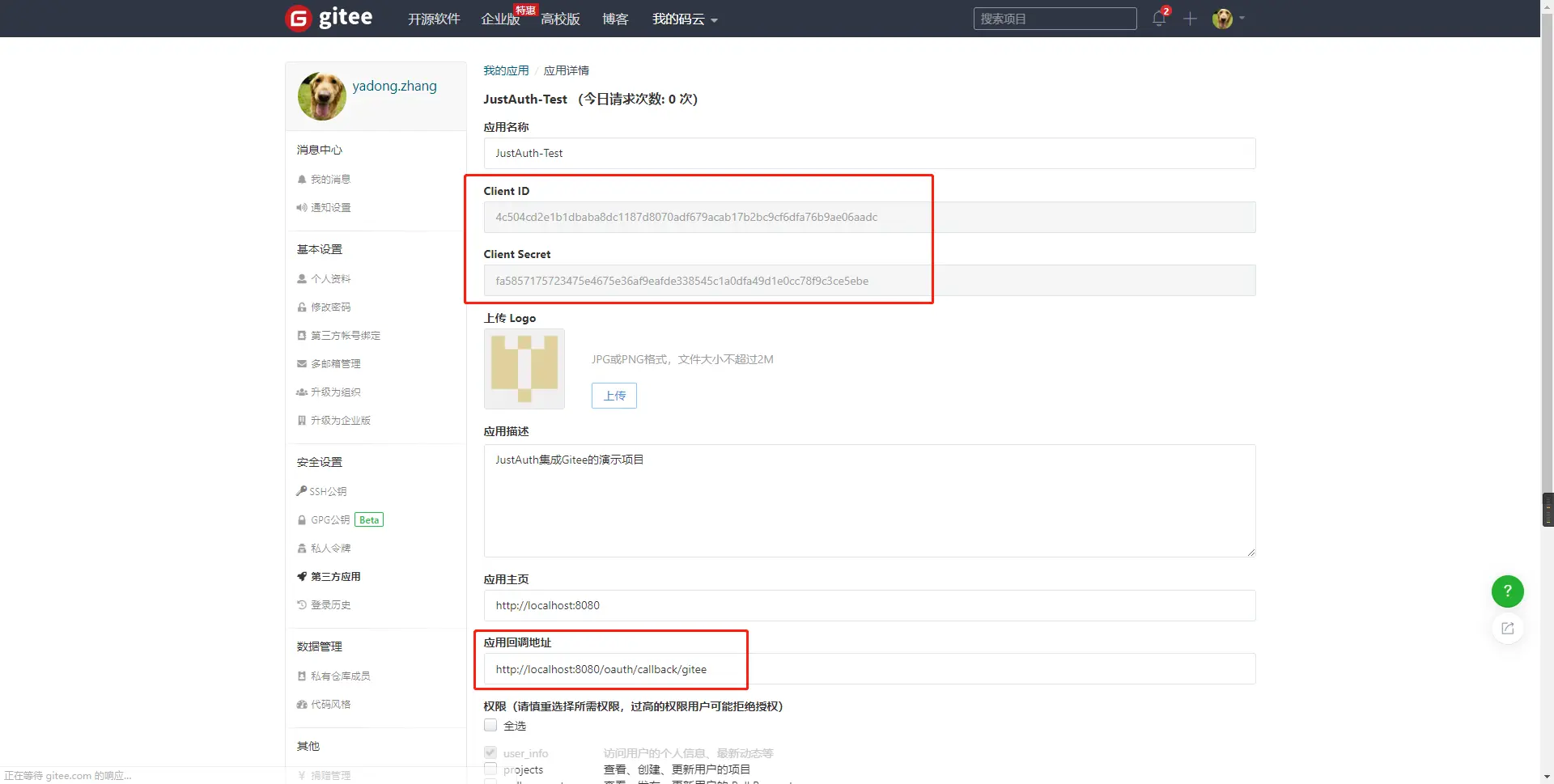This screenshot has height=784, width=1554.
Task: Click the palette icon beside 代码风格
Action: coord(302,705)
